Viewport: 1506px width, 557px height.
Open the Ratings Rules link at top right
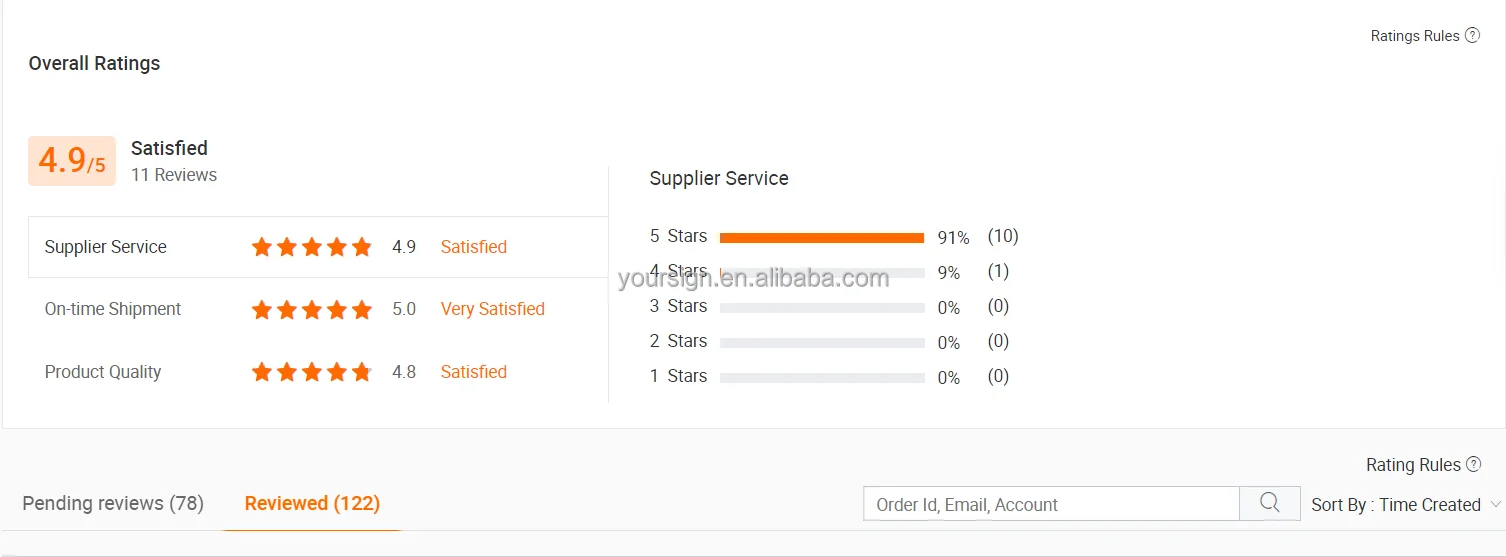point(1415,36)
